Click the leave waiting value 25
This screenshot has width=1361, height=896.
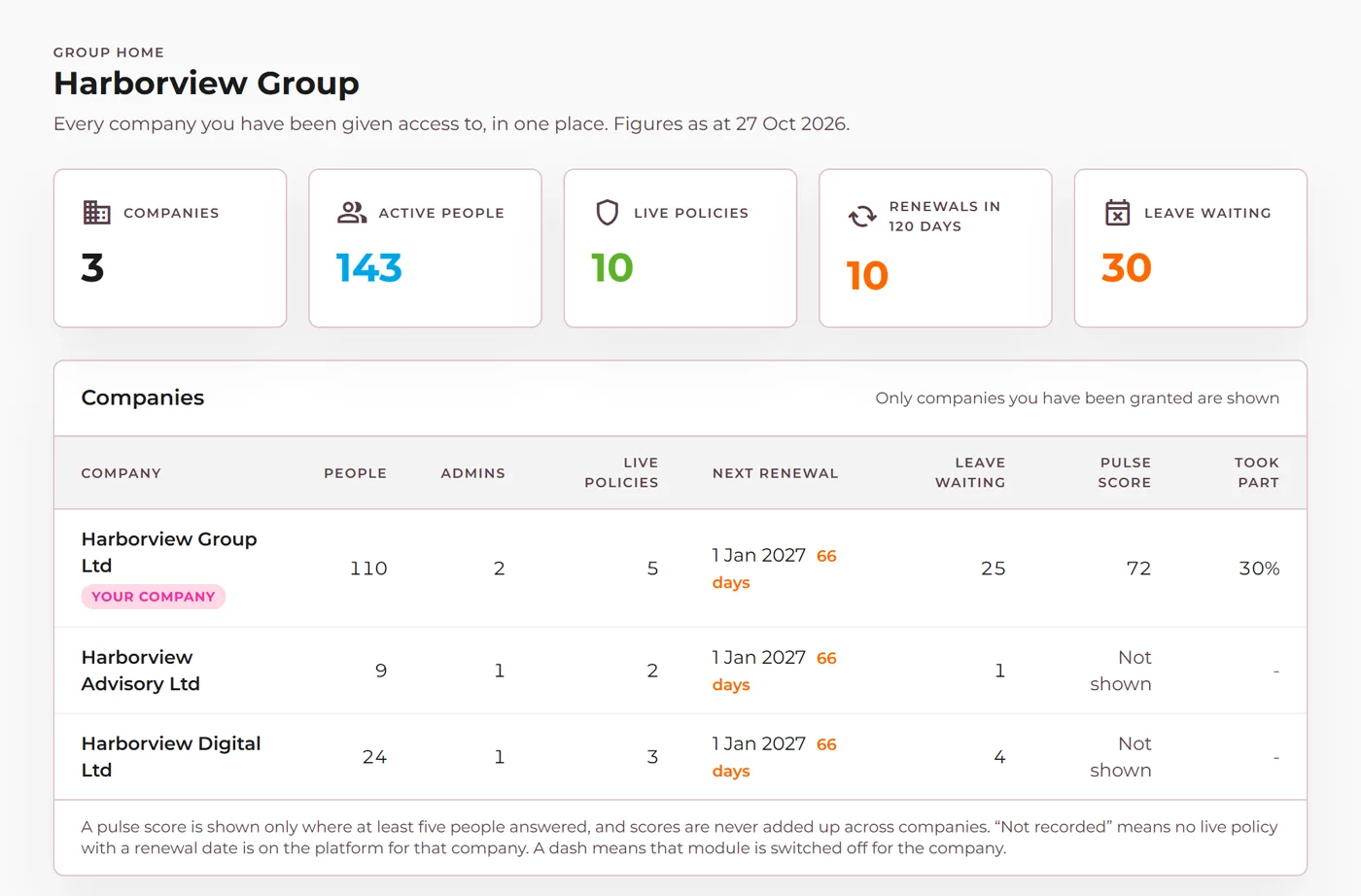click(993, 569)
